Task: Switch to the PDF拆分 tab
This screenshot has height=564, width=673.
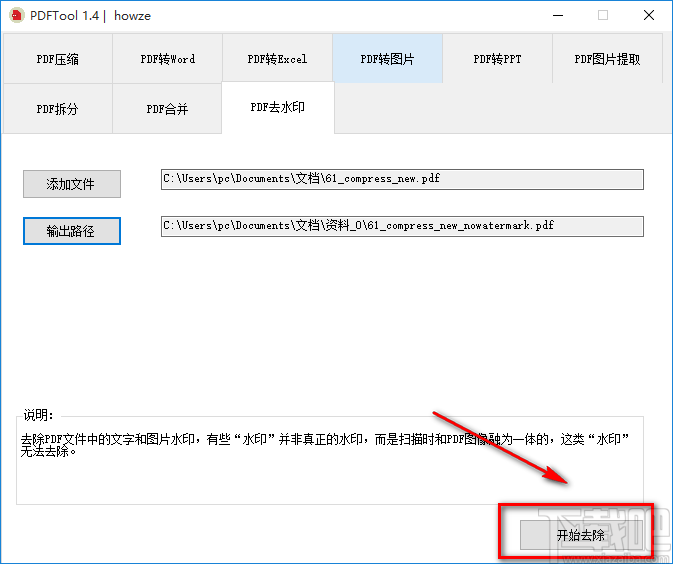Action: (58, 109)
